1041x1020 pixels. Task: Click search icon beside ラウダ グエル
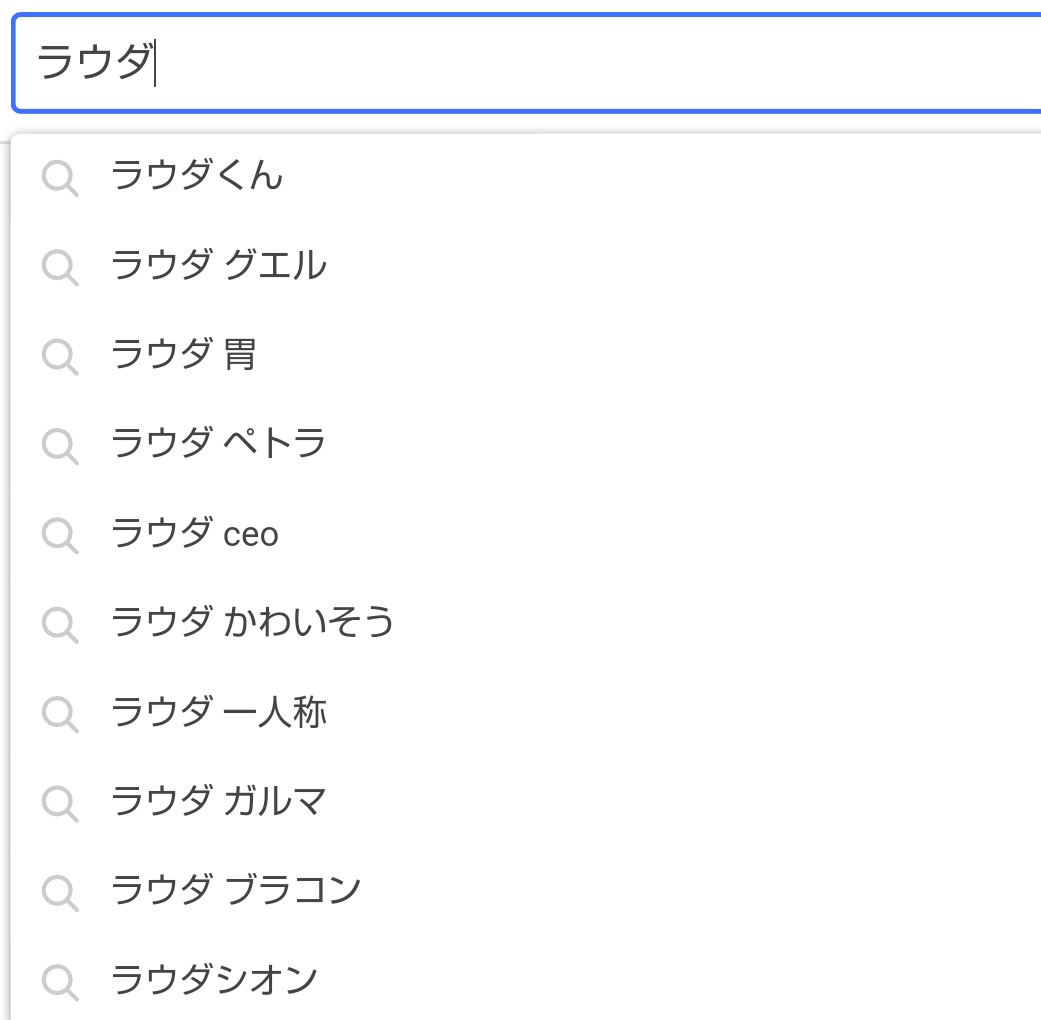pos(60,268)
